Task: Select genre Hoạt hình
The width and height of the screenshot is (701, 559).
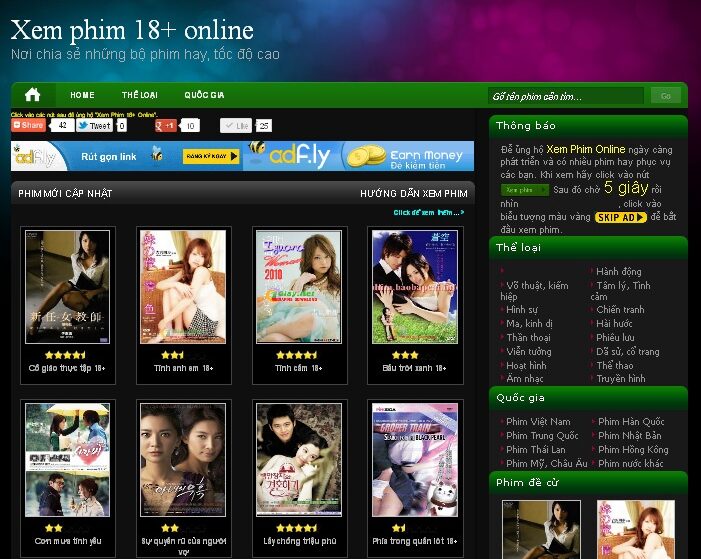Action: click(526, 365)
